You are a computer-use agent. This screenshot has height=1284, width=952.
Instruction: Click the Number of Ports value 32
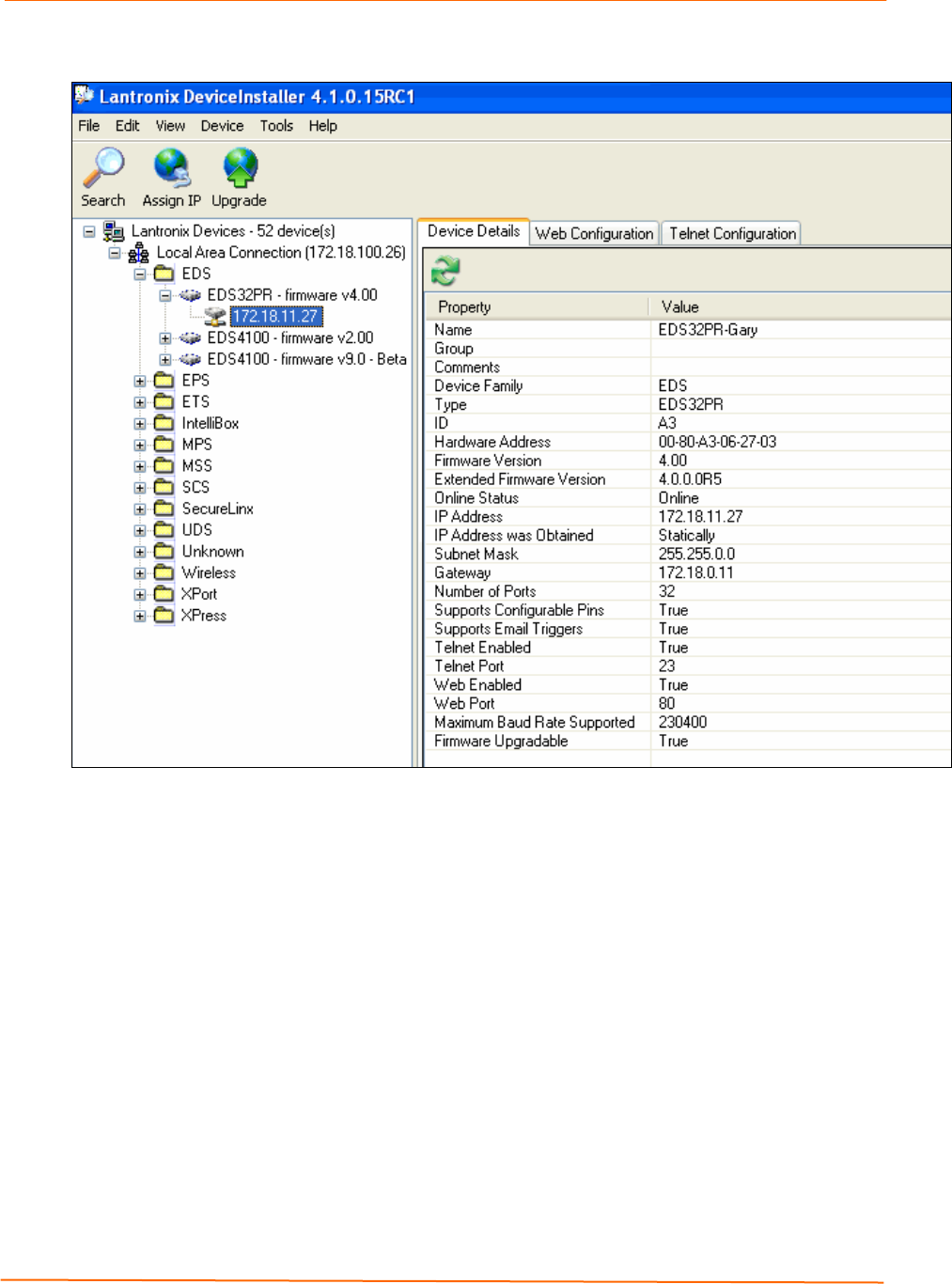(666, 591)
